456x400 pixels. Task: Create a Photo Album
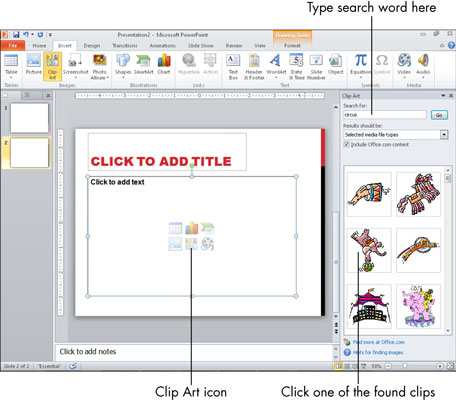pyautogui.click(x=99, y=66)
